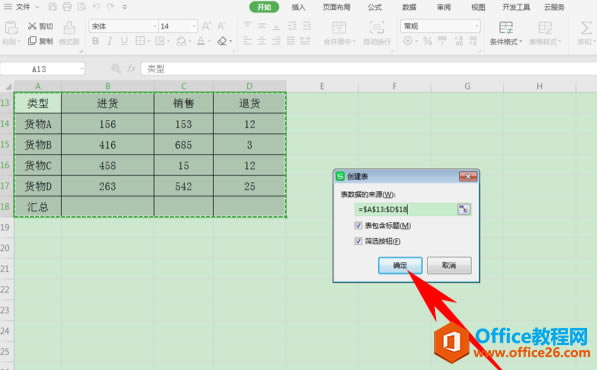Click the table data source input field

click(405, 209)
